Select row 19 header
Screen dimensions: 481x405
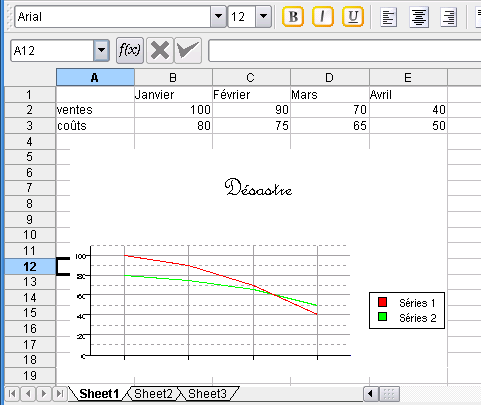pyautogui.click(x=30, y=376)
